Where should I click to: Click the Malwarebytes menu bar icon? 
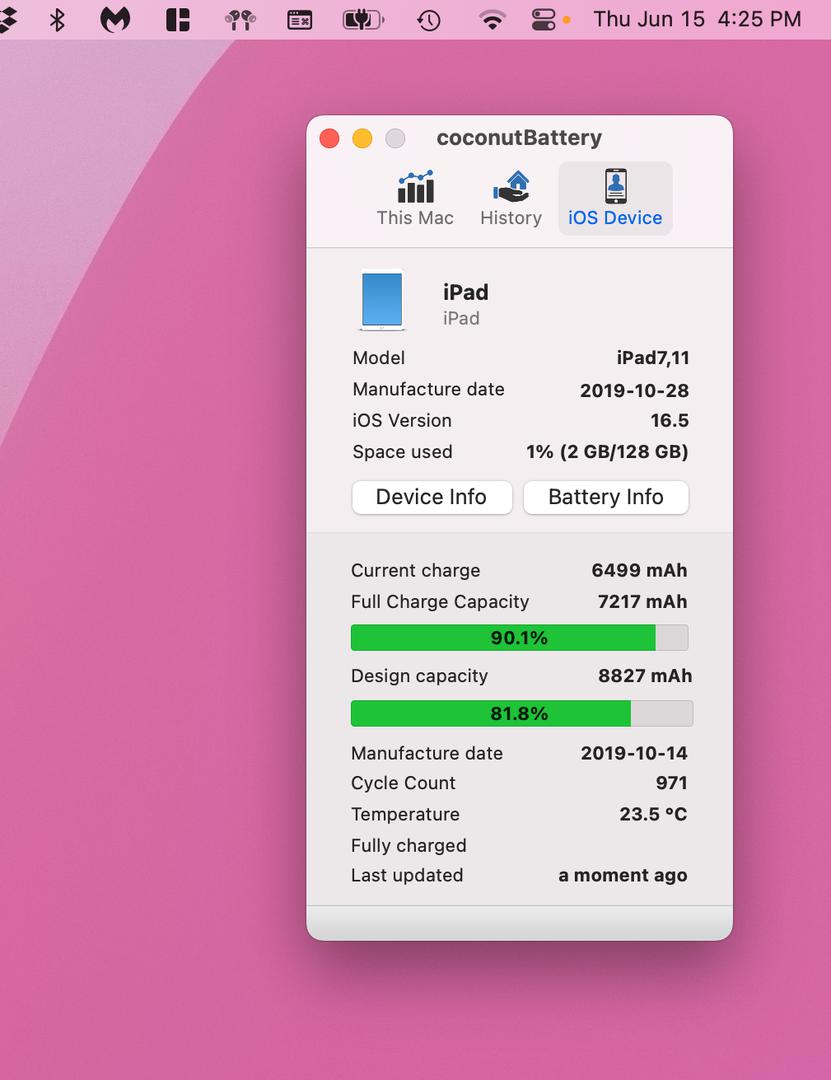[x=115, y=19]
